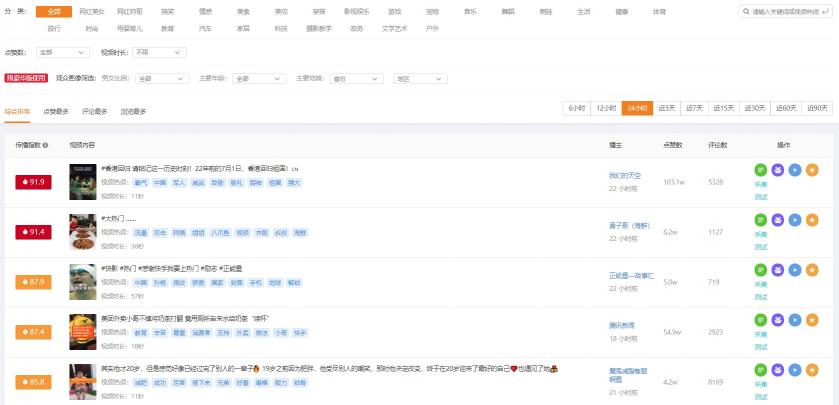Filter by the 母婴育儿 category
Image resolution: width=839 pixels, height=405 pixels.
point(130,29)
